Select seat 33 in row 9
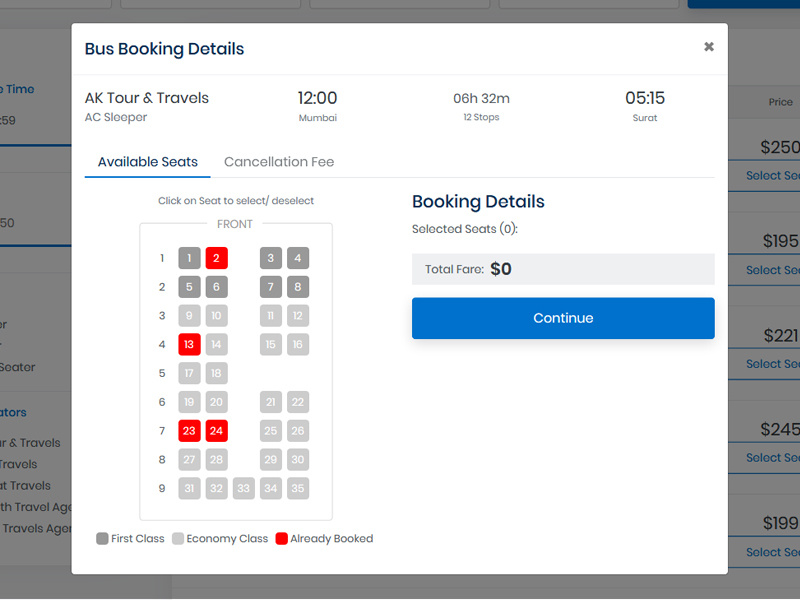This screenshot has height=600, width=800. click(243, 488)
